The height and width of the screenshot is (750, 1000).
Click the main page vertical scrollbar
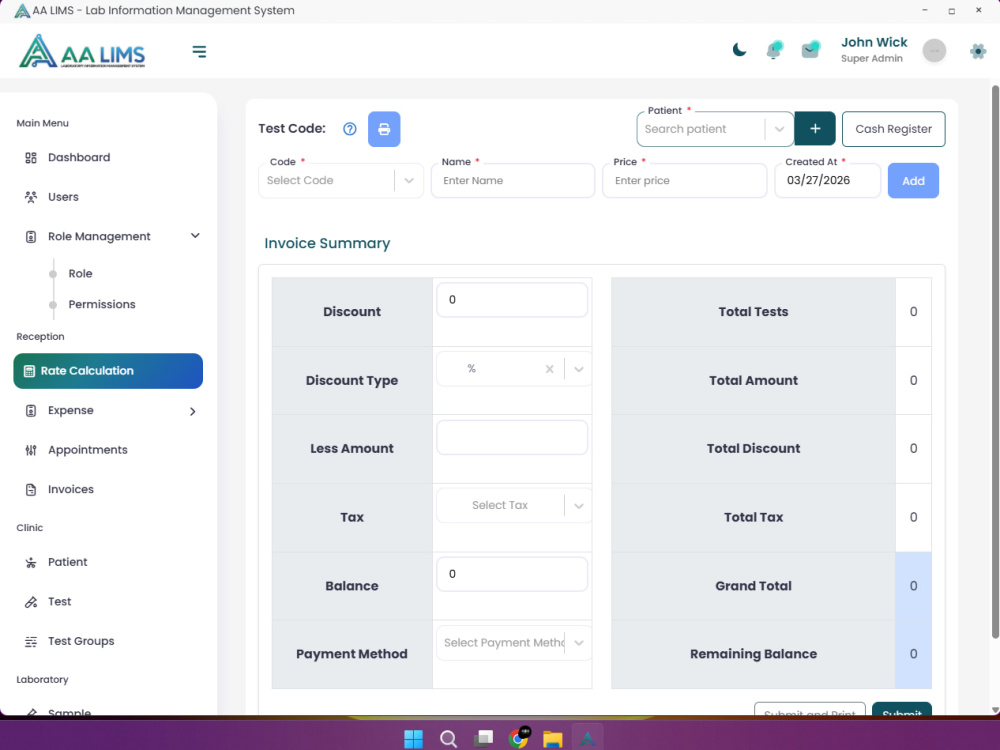[995, 360]
